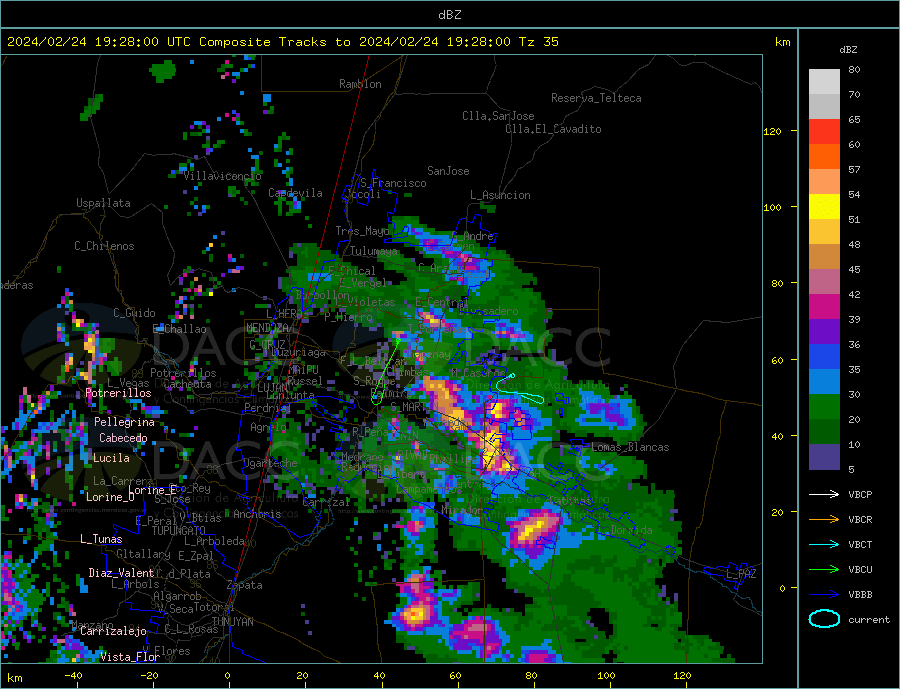Click the dBZ title at top center
The width and height of the screenshot is (900, 689).
pyautogui.click(x=449, y=15)
